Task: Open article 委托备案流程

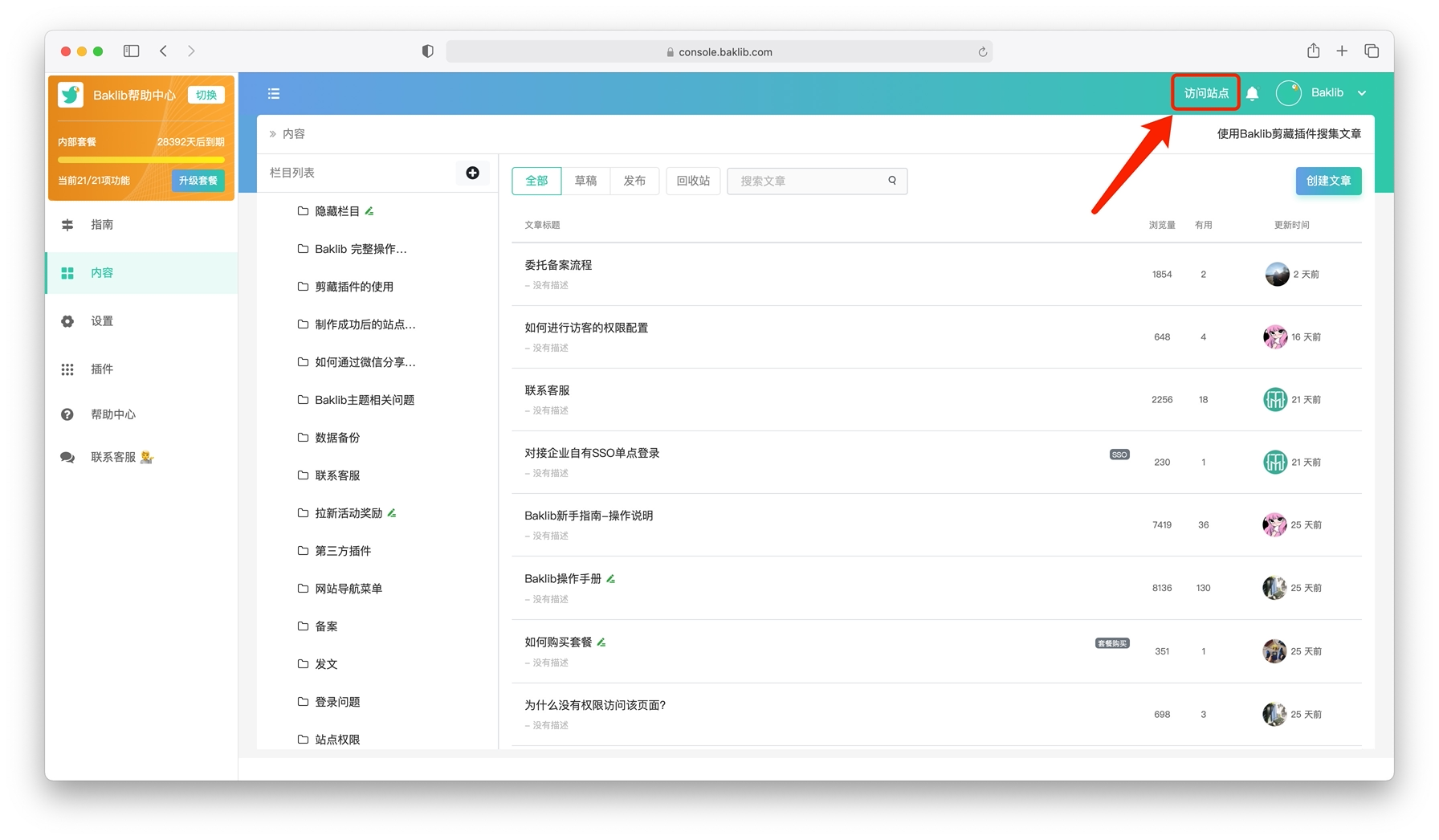Action: click(558, 265)
